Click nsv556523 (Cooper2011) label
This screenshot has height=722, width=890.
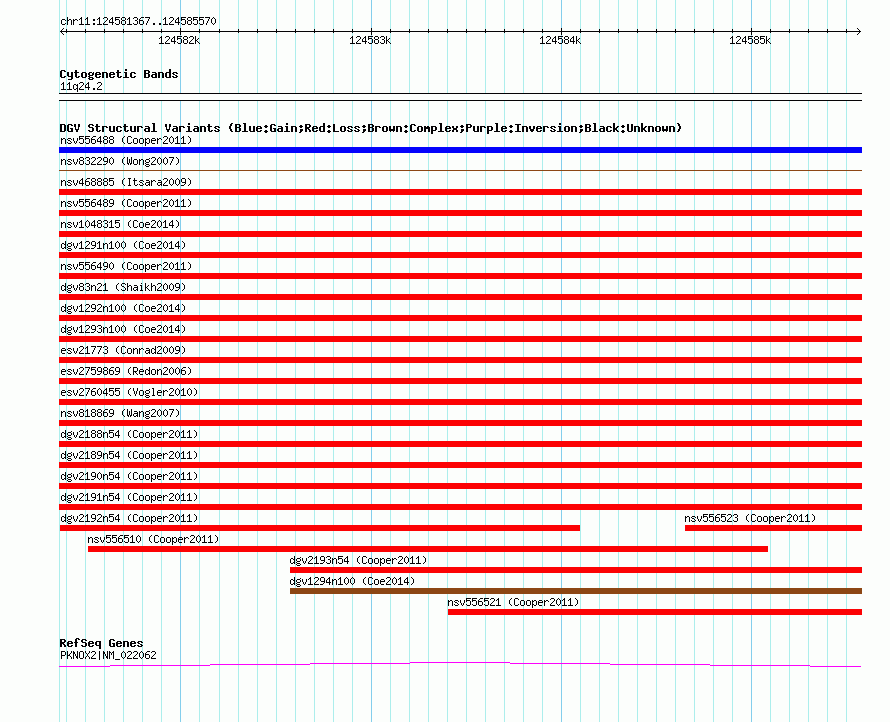tap(750, 518)
